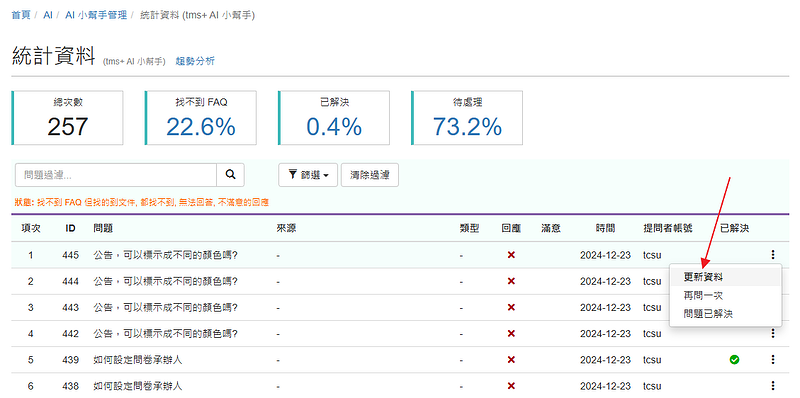Click the 提問者帳號 column header

(x=668, y=228)
